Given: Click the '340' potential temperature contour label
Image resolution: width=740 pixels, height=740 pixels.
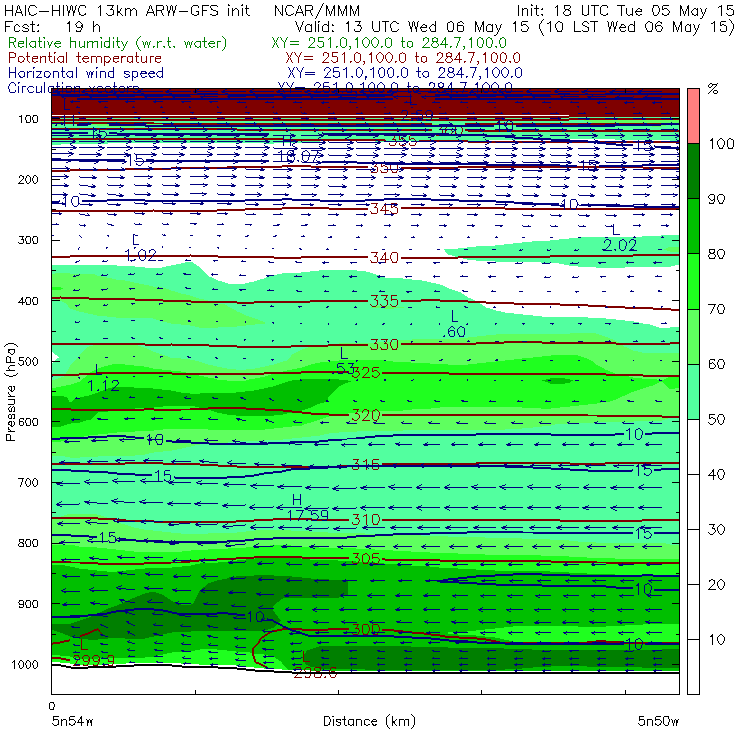Looking at the screenshot, I should tap(384, 258).
